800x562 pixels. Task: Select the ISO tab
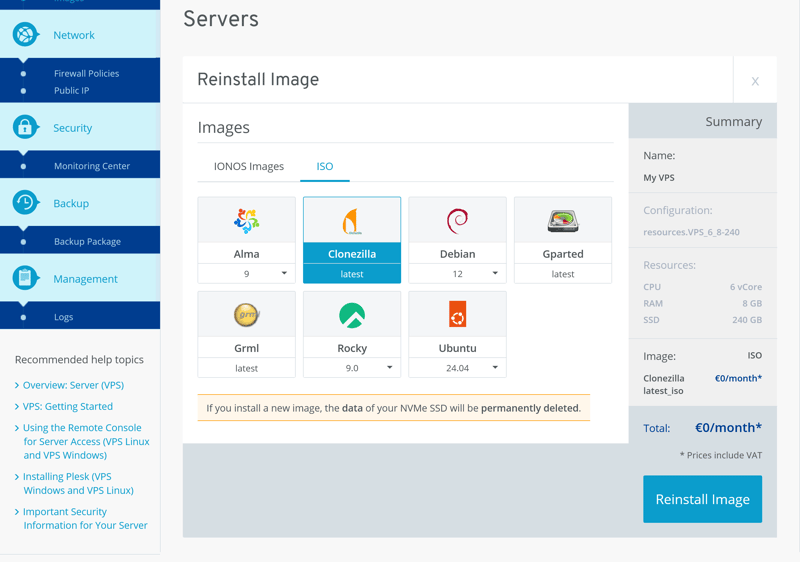[x=325, y=166]
